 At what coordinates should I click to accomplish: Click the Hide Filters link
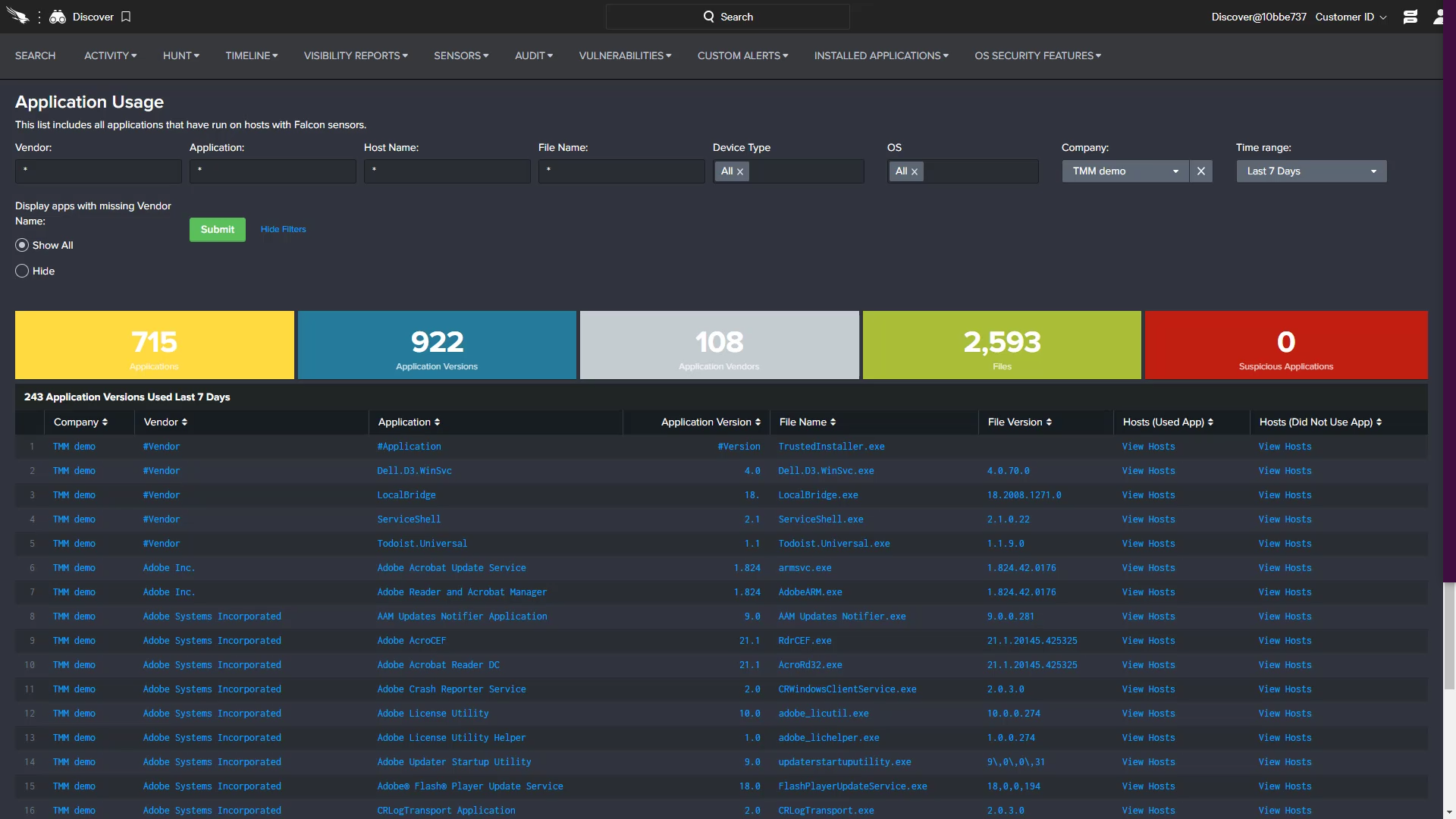click(284, 229)
